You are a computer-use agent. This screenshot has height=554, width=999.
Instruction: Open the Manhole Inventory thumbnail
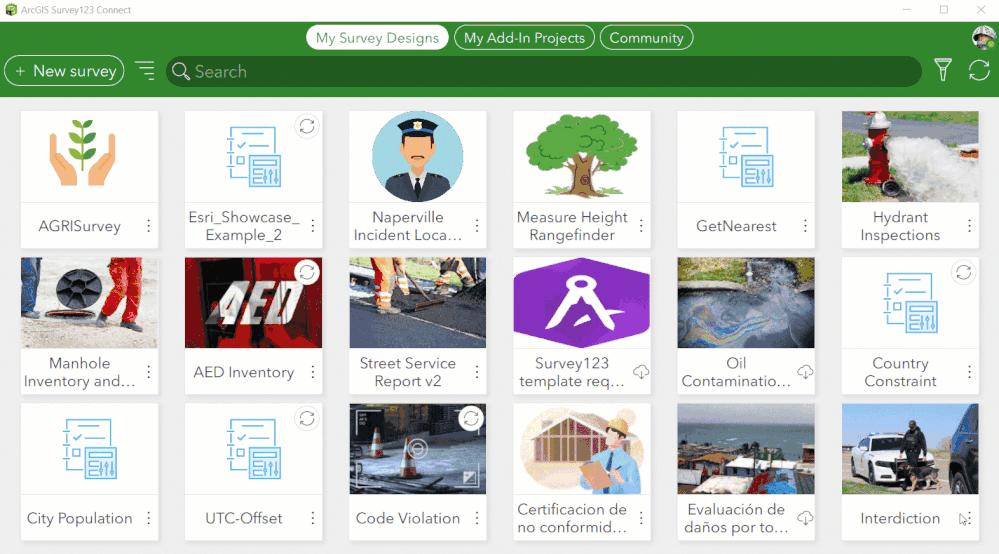(89, 302)
